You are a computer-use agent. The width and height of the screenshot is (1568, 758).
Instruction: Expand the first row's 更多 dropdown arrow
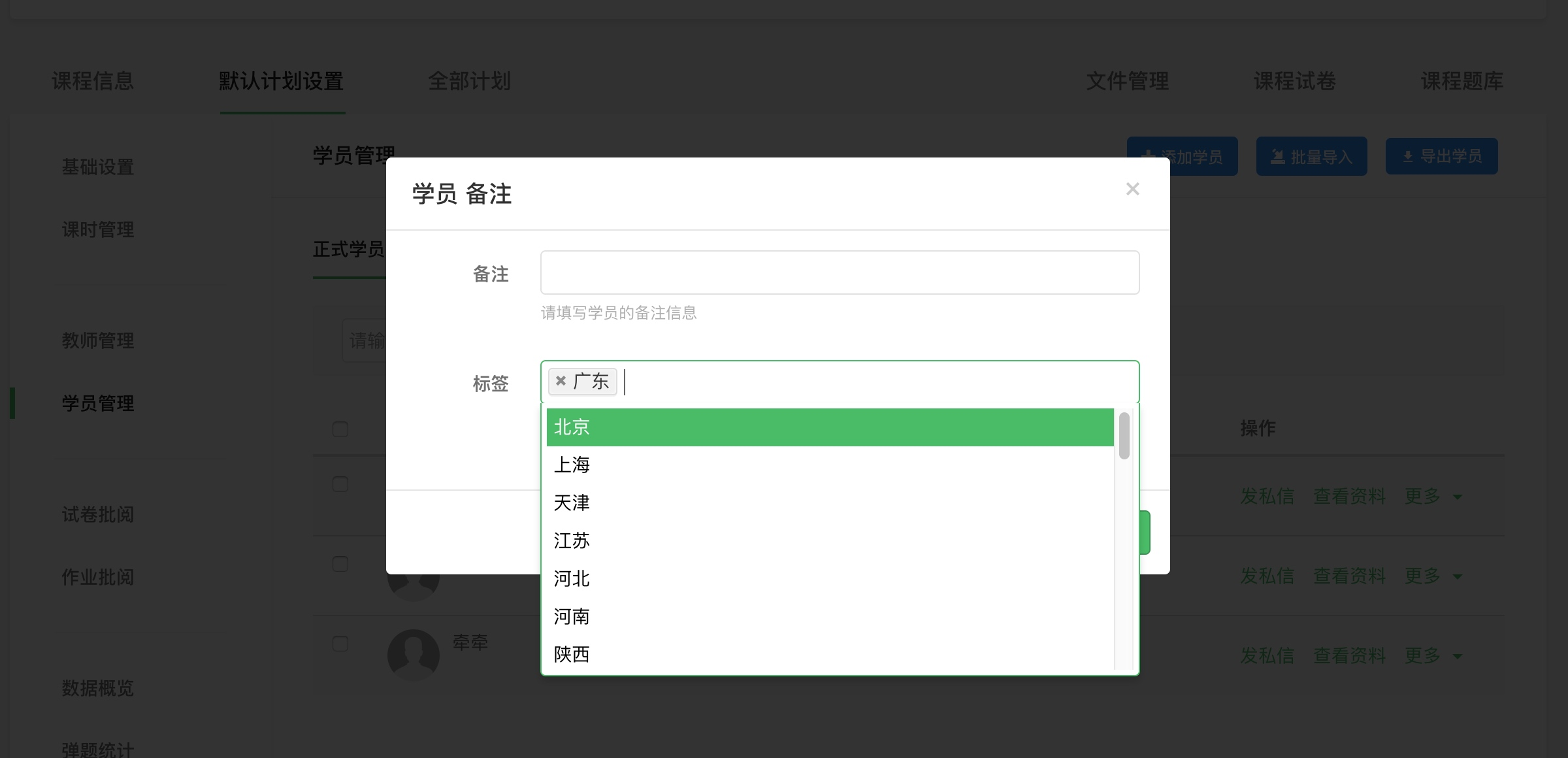click(x=1458, y=497)
